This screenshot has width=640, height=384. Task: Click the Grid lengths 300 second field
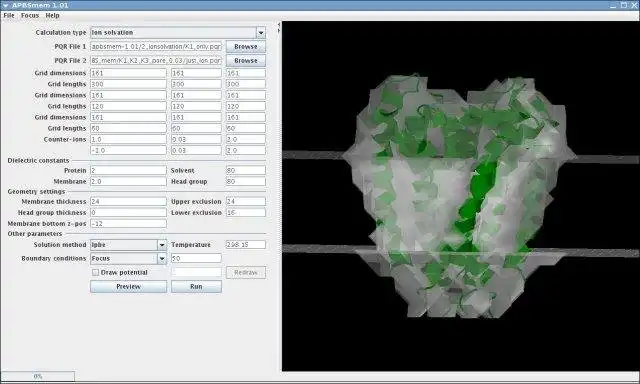(196, 84)
